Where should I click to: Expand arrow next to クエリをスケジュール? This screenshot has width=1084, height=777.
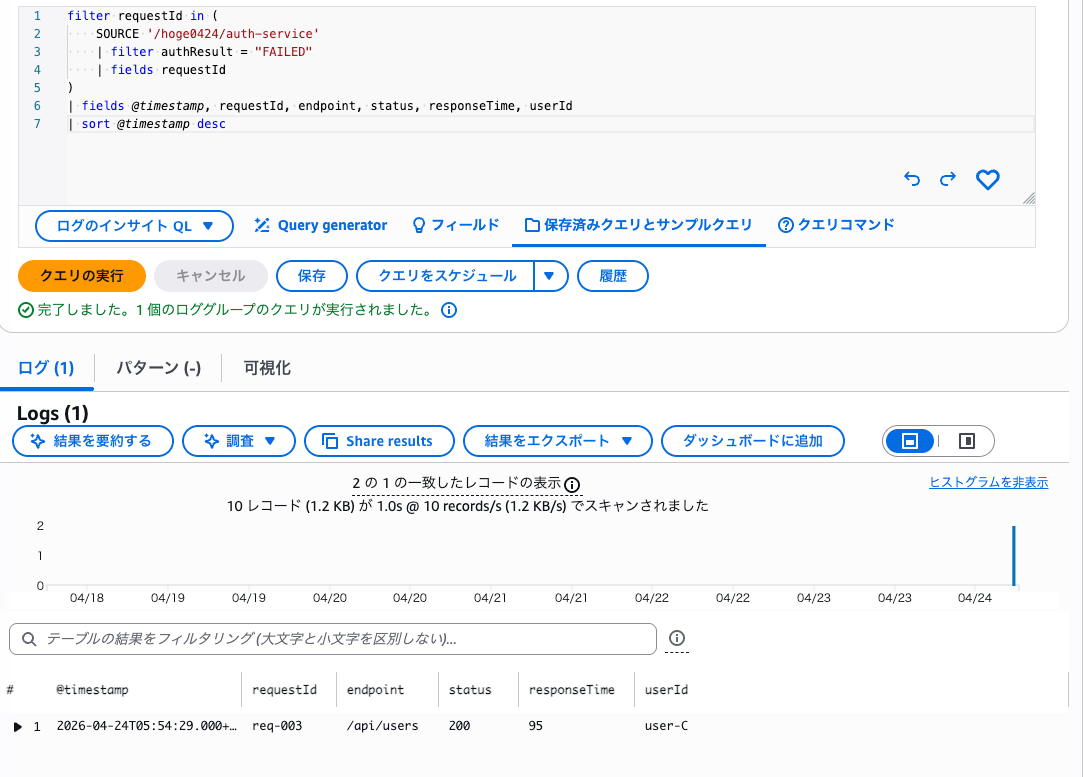[x=551, y=276]
